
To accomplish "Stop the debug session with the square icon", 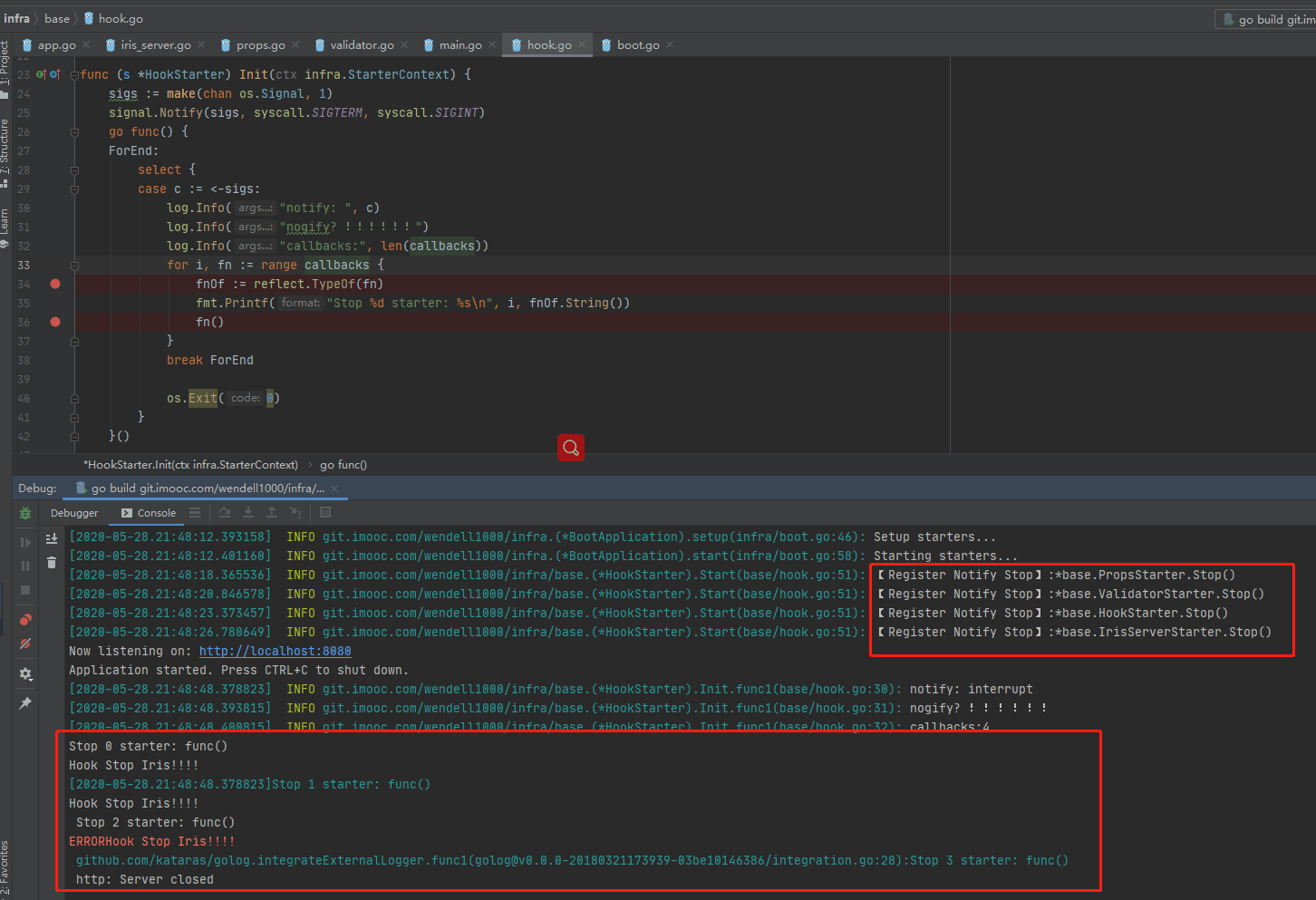I will coord(25,590).
